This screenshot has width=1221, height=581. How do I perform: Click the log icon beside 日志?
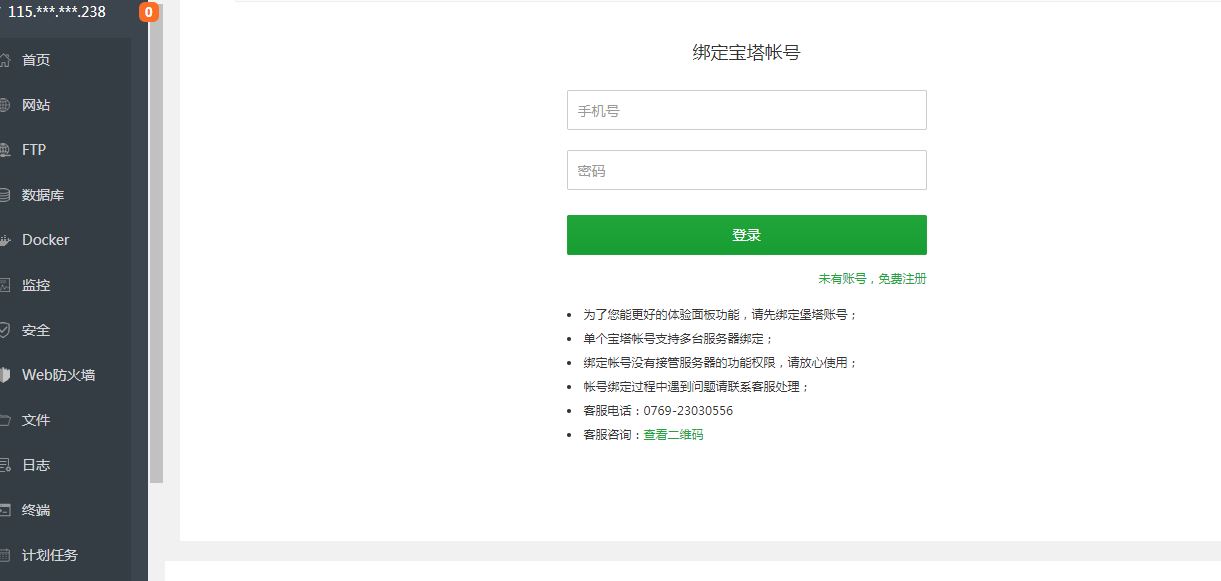coord(4,465)
